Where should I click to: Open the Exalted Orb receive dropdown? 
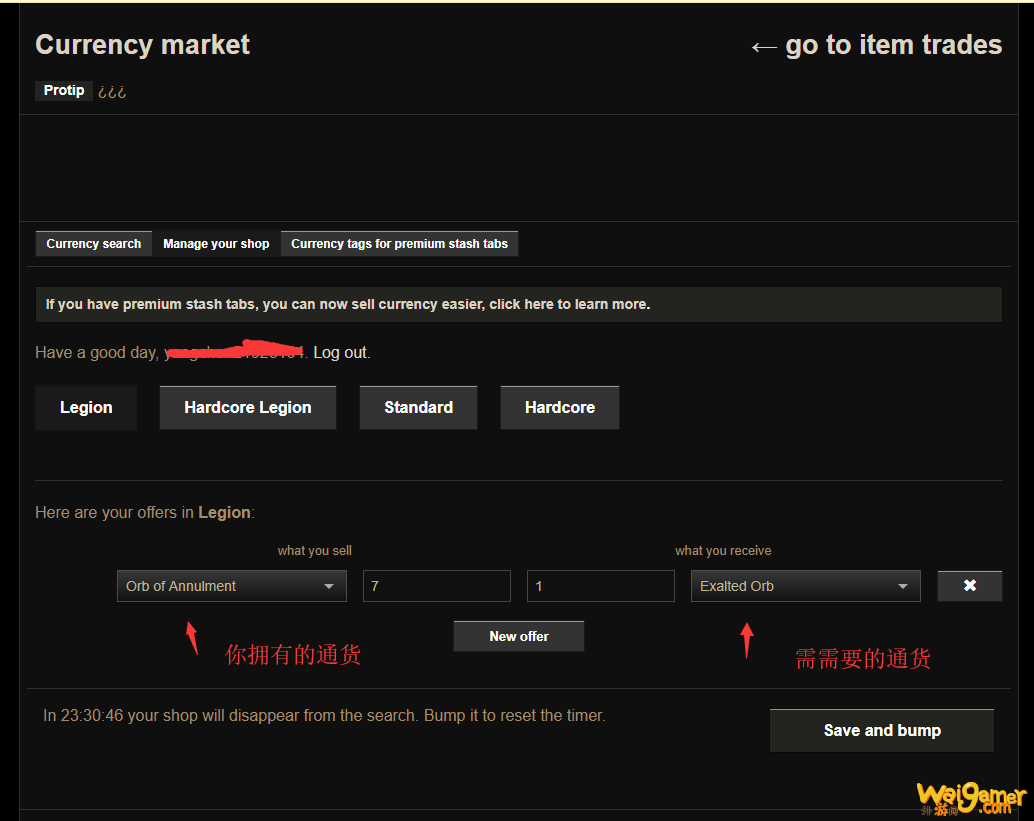805,586
